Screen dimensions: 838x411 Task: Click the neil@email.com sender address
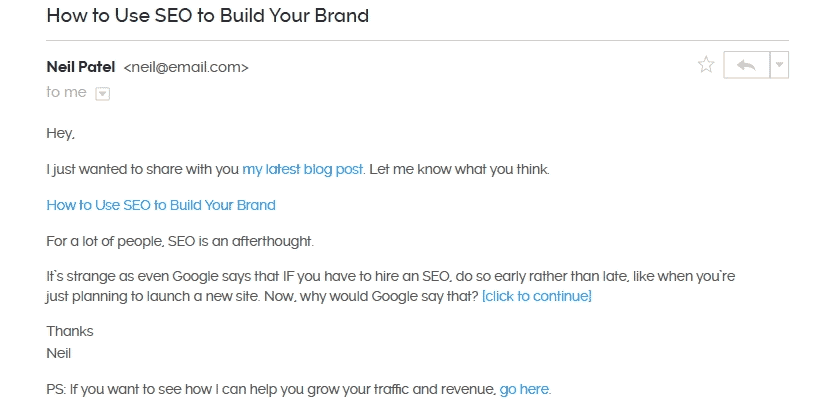click(186, 68)
